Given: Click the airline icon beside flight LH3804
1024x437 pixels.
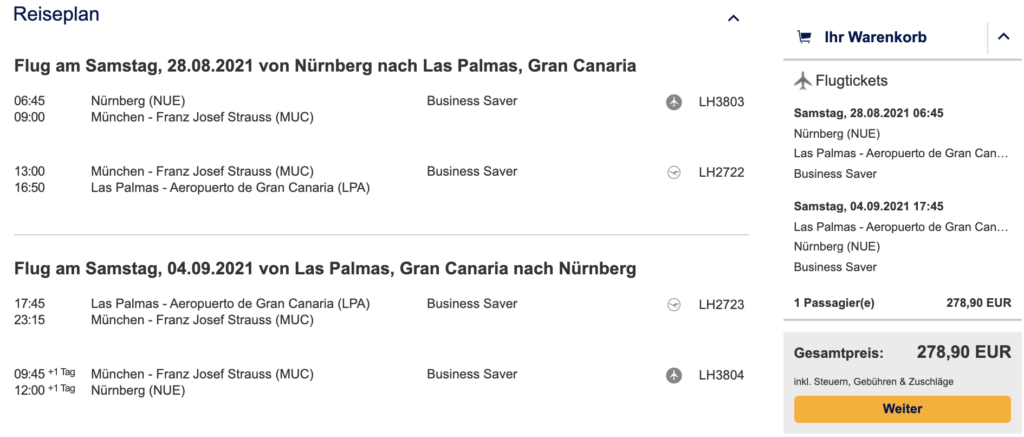Looking at the screenshot, I should point(674,375).
